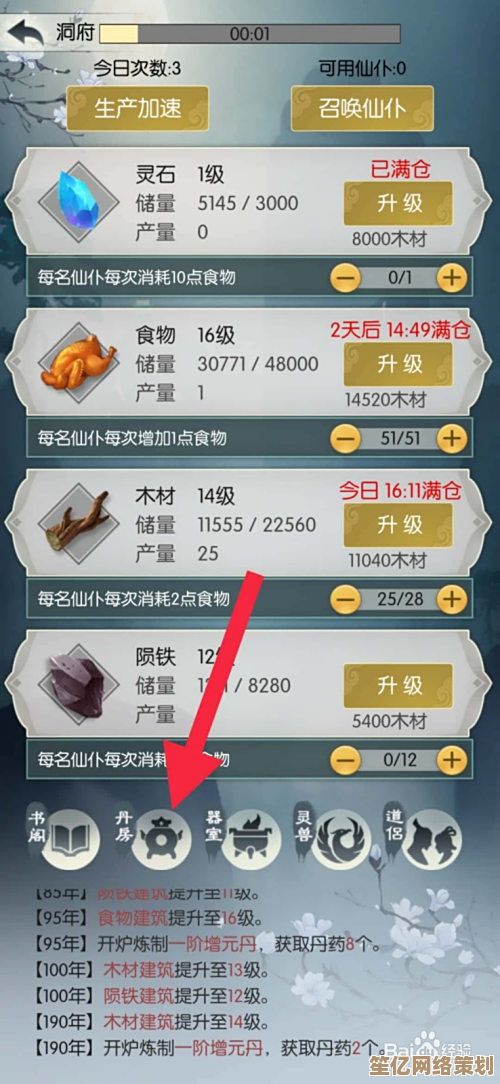Upgrade the 灵石 building

(x=398, y=203)
